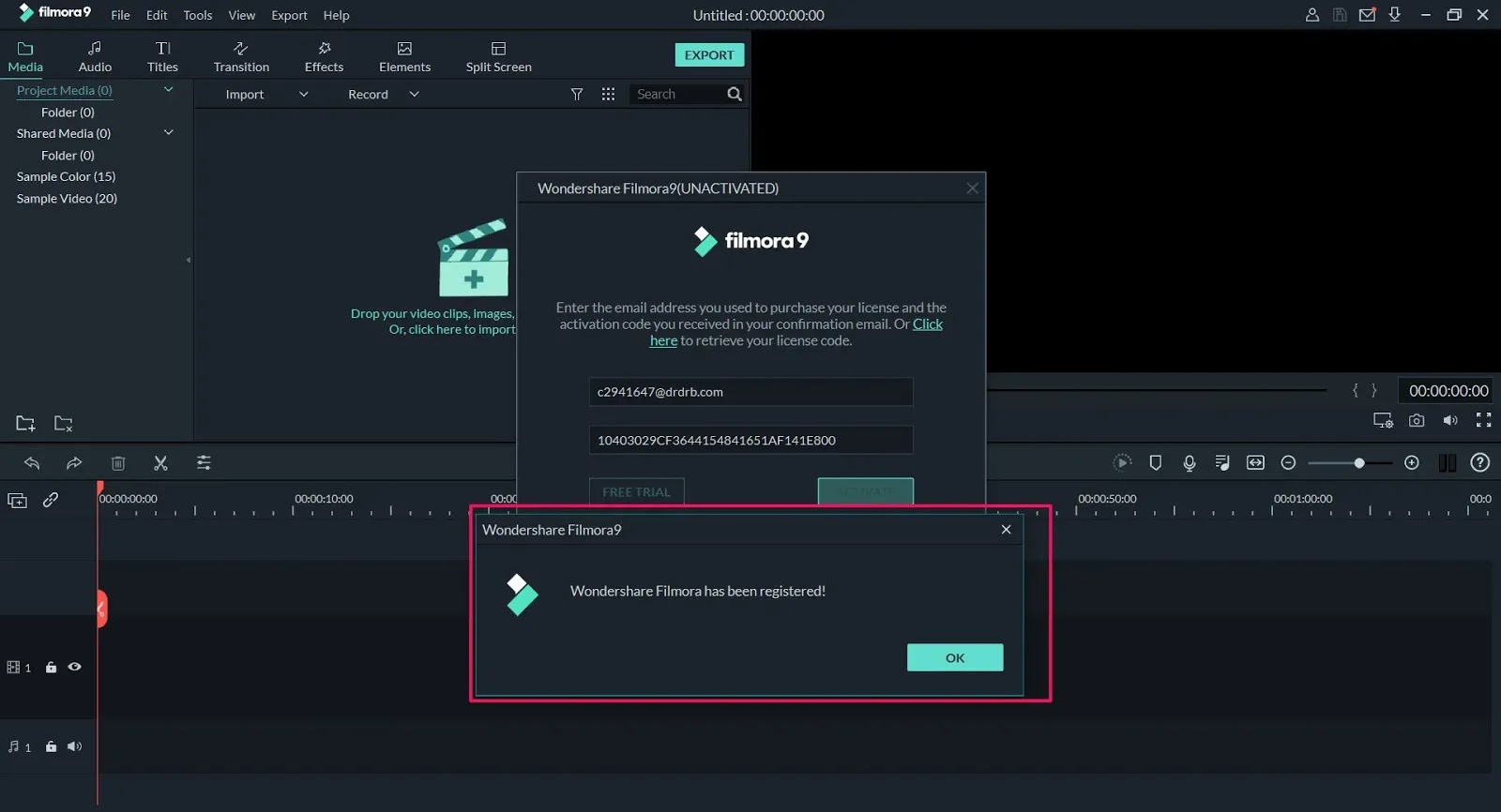
Task: Click the teal EXPORT button
Action: click(x=709, y=54)
